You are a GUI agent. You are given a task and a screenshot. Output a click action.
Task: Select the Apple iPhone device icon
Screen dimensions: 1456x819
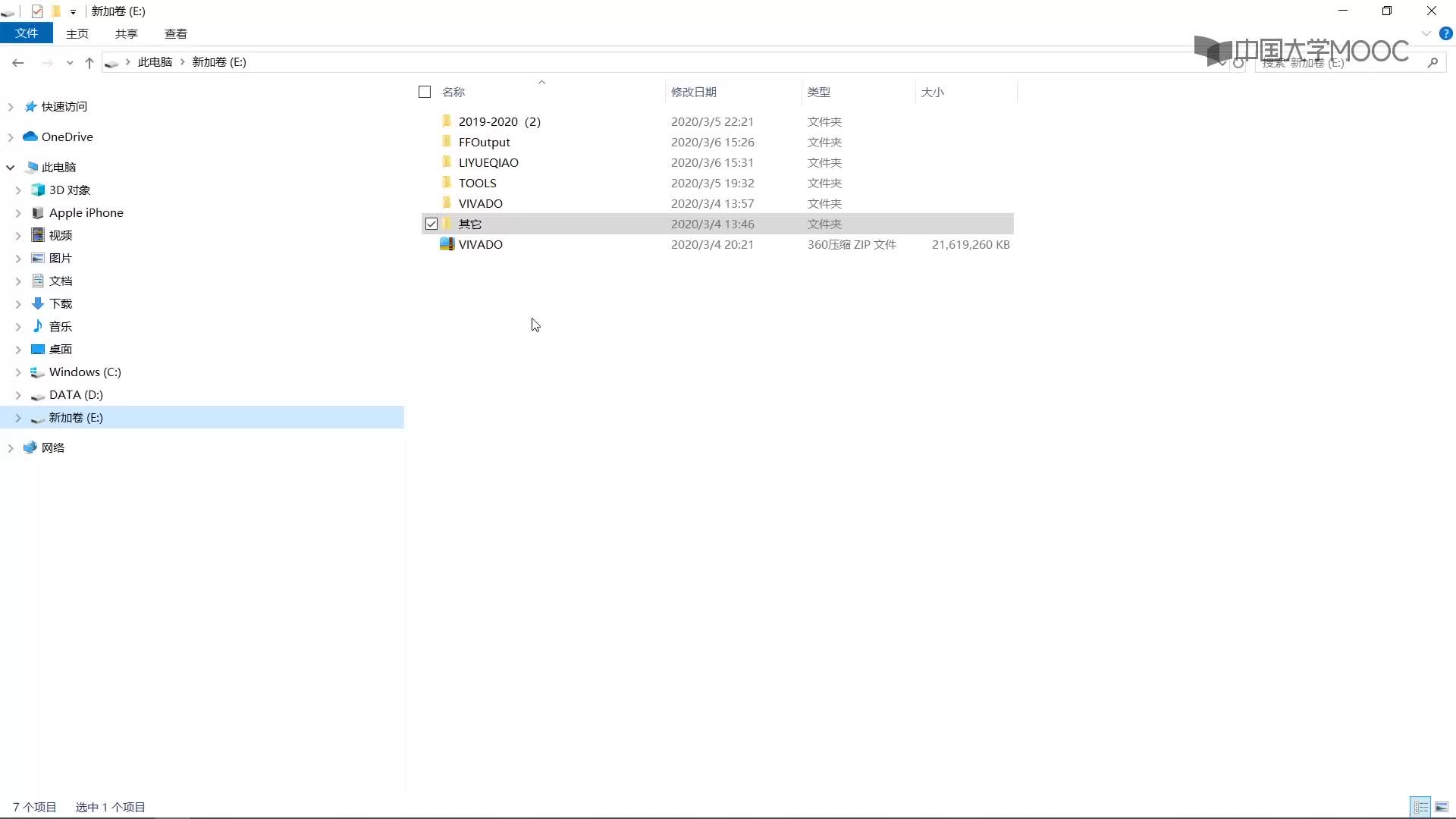pyautogui.click(x=38, y=212)
